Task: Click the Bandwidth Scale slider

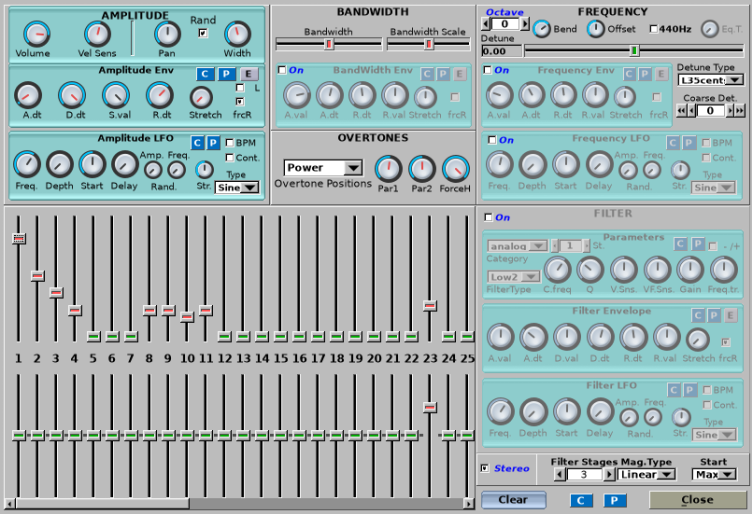Action: pyautogui.click(x=428, y=44)
